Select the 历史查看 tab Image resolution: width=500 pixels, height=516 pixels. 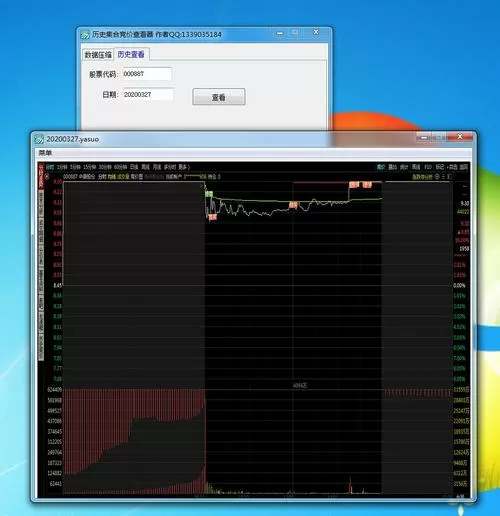(x=131, y=54)
